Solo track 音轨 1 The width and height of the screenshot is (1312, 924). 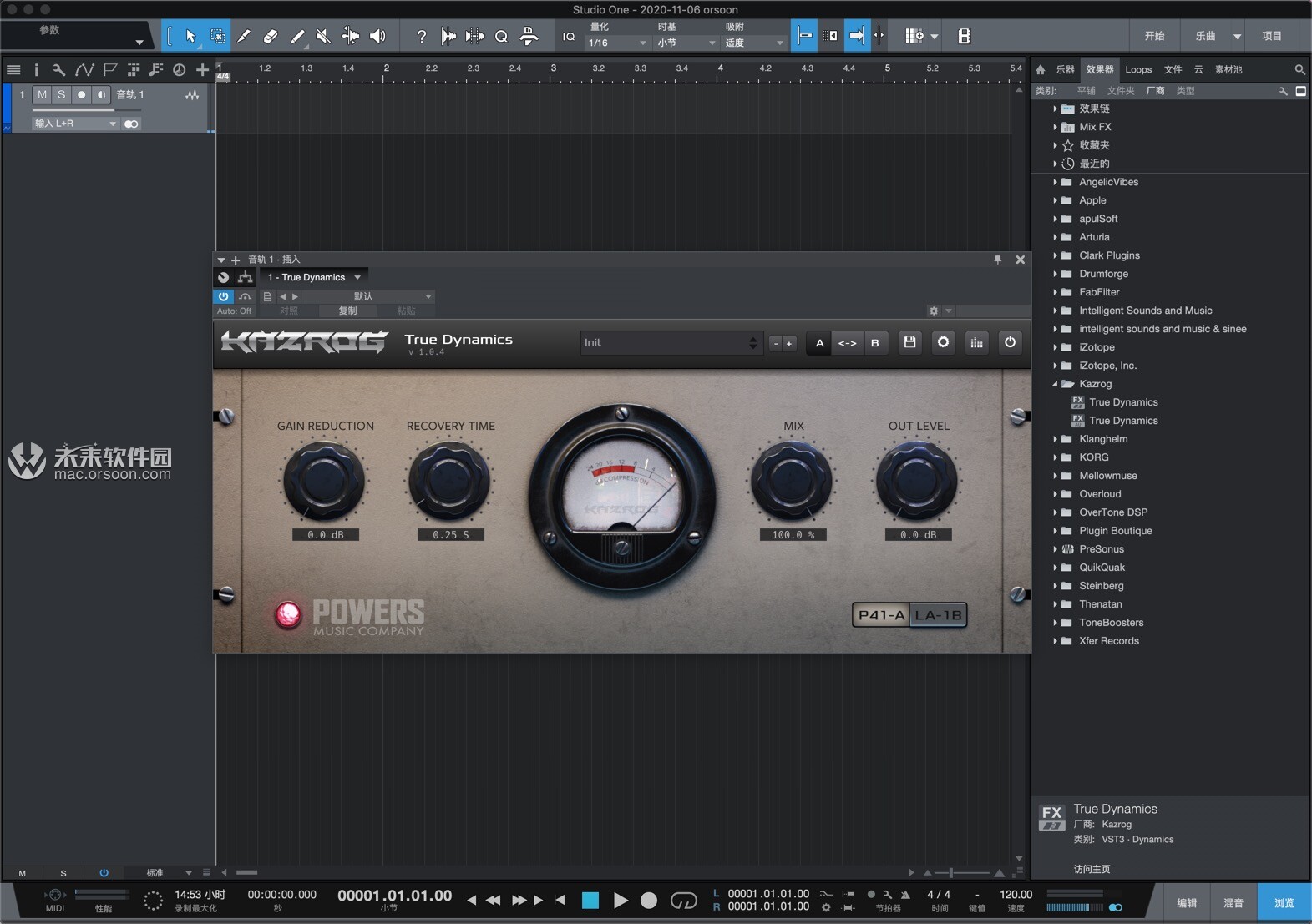click(62, 95)
